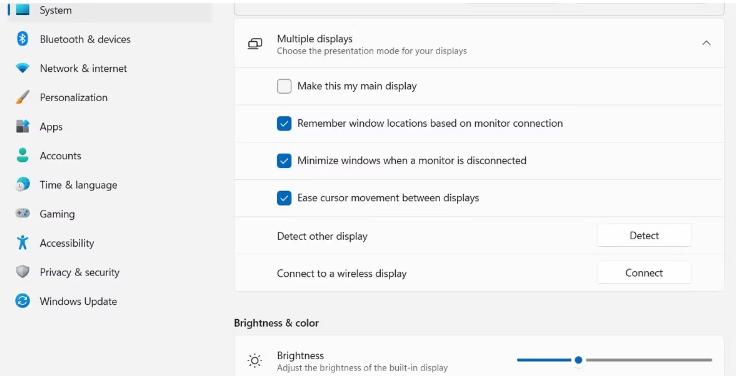
Task: Click Connect to a wireless display label
Action: [x=342, y=273]
